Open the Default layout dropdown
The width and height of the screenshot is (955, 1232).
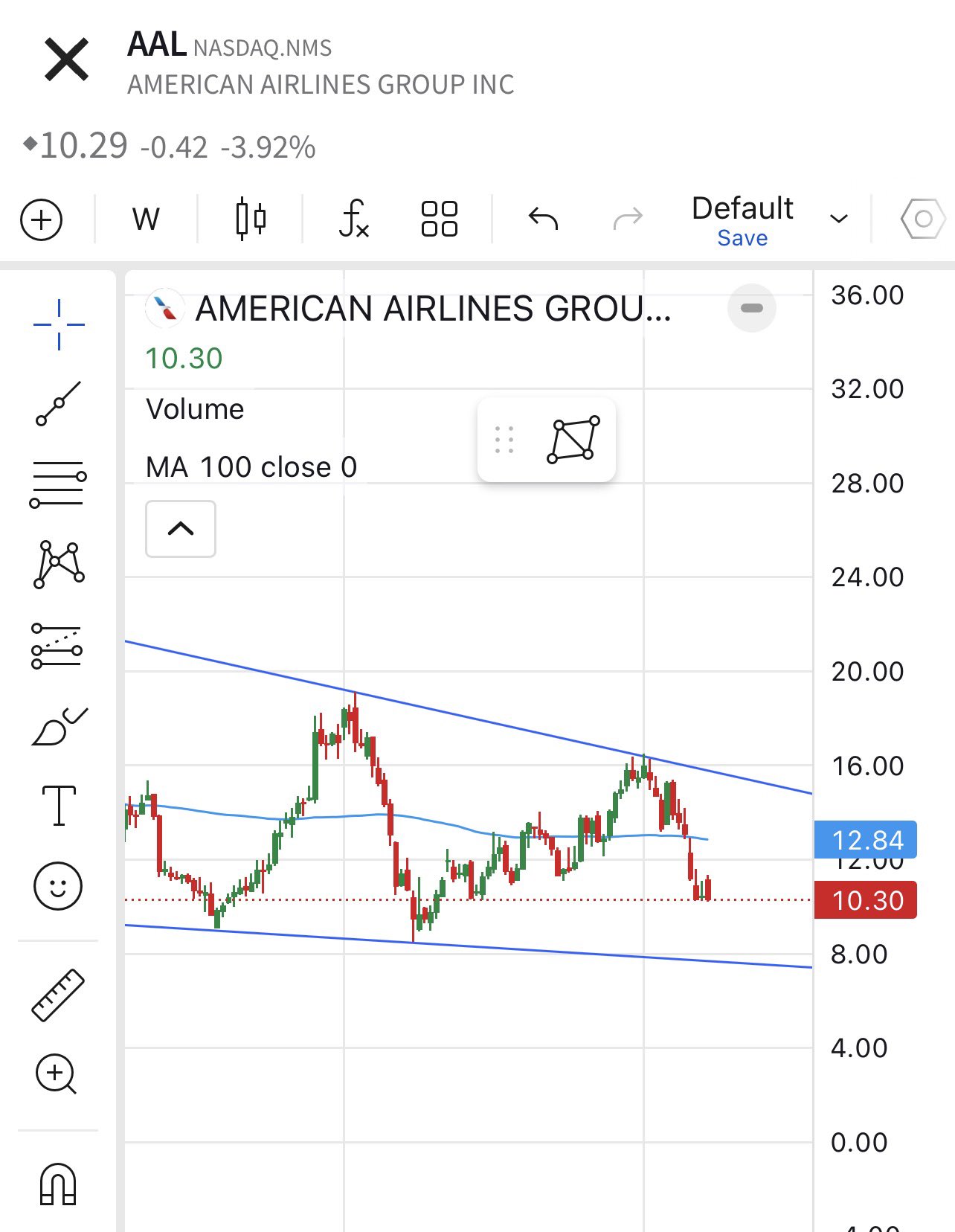click(x=839, y=219)
